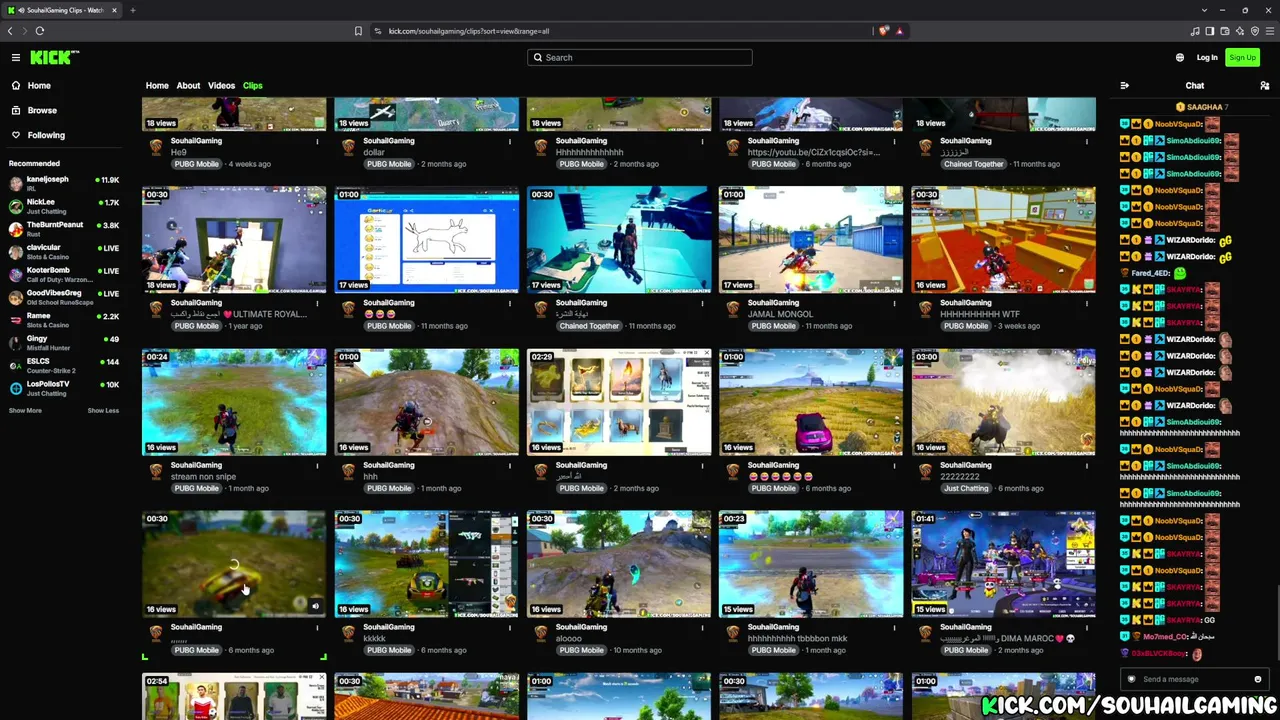Open kaneljoseph's recommended channel
This screenshot has height=720, width=1280.
click(64, 183)
